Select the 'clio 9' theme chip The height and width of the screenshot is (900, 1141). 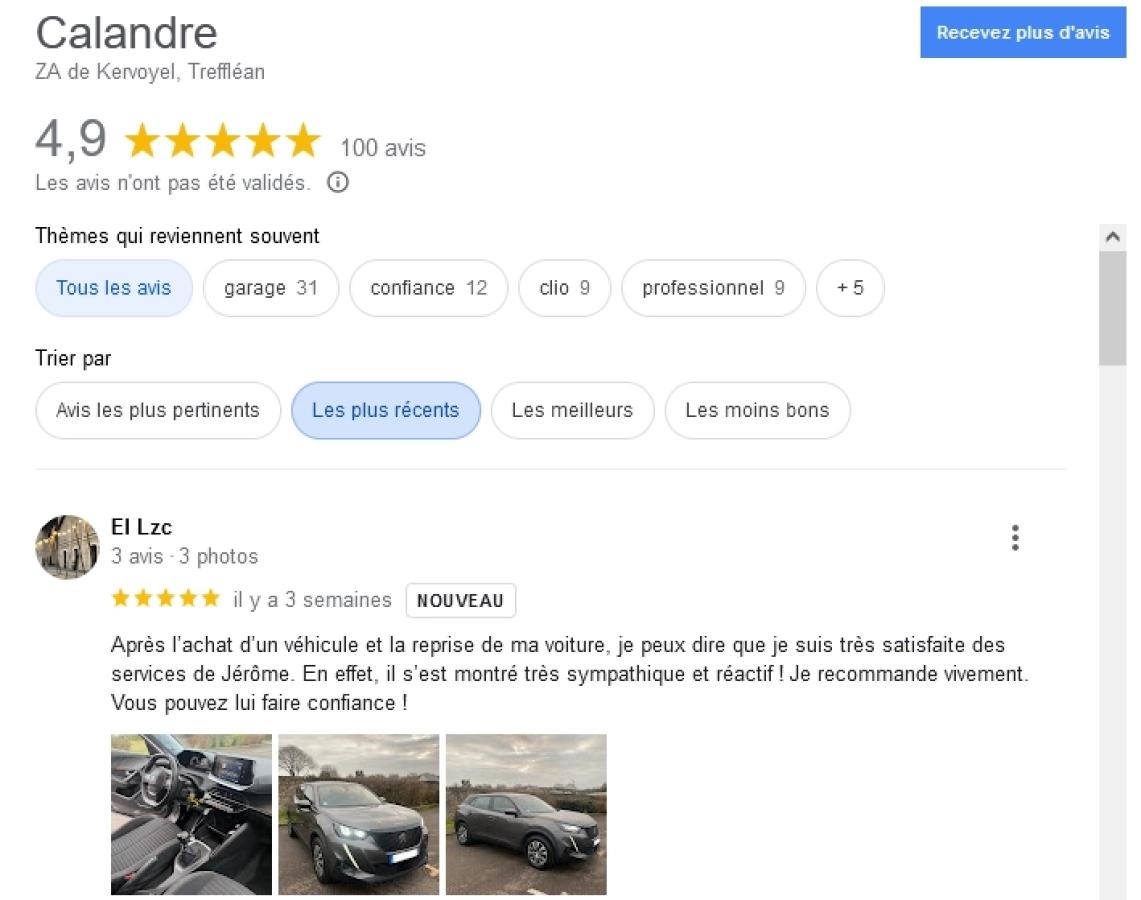click(x=565, y=288)
